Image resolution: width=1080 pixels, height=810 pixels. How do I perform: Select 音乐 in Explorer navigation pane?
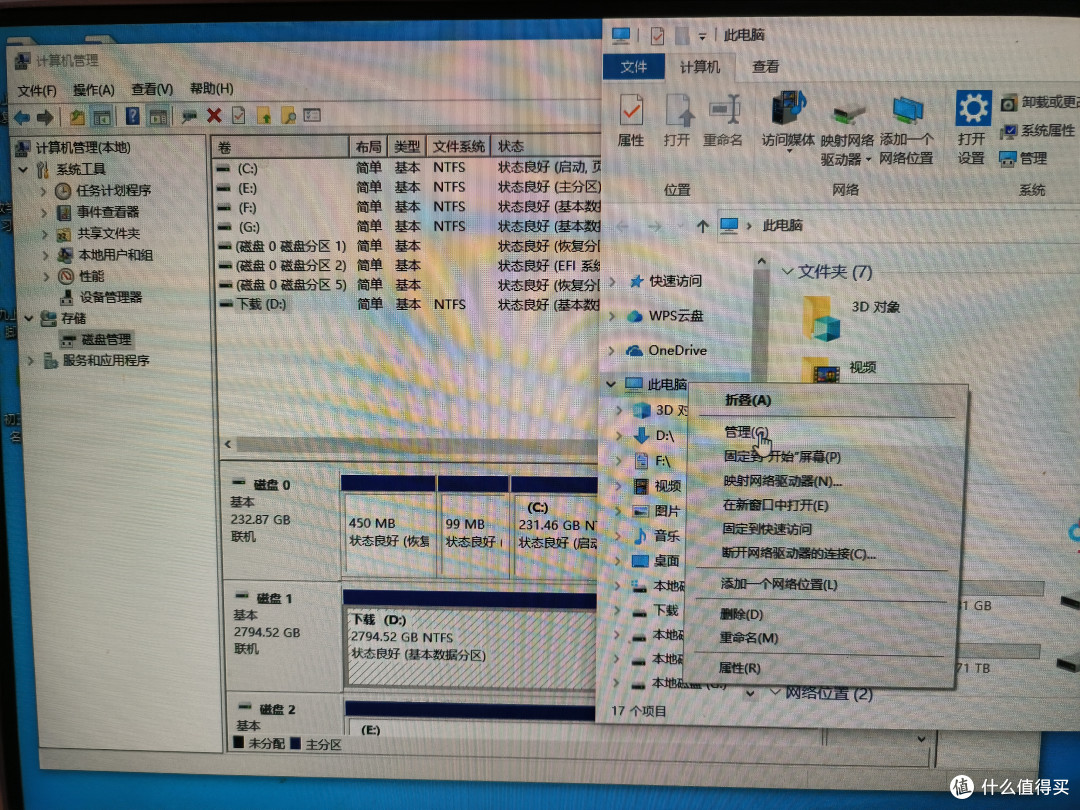click(657, 535)
